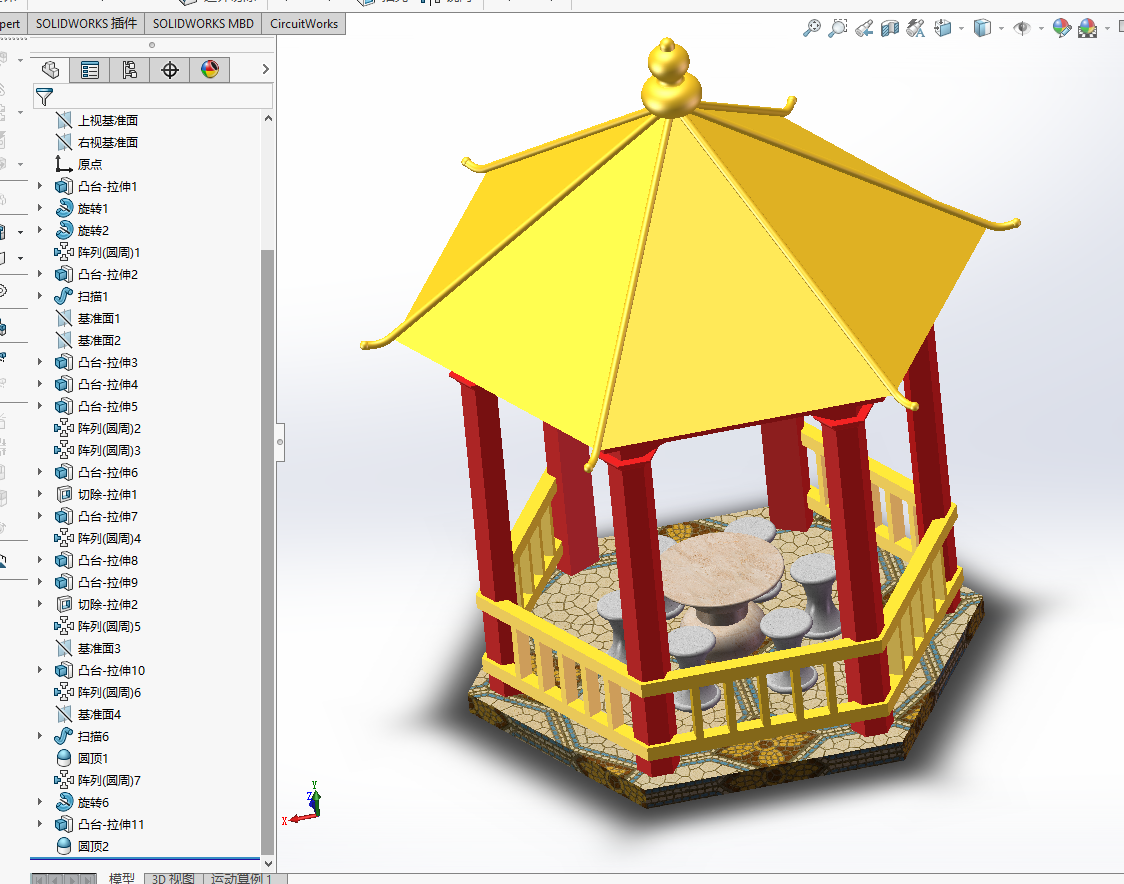Click chevron to show more manager tabs
The width and height of the screenshot is (1124, 884).
point(266,70)
